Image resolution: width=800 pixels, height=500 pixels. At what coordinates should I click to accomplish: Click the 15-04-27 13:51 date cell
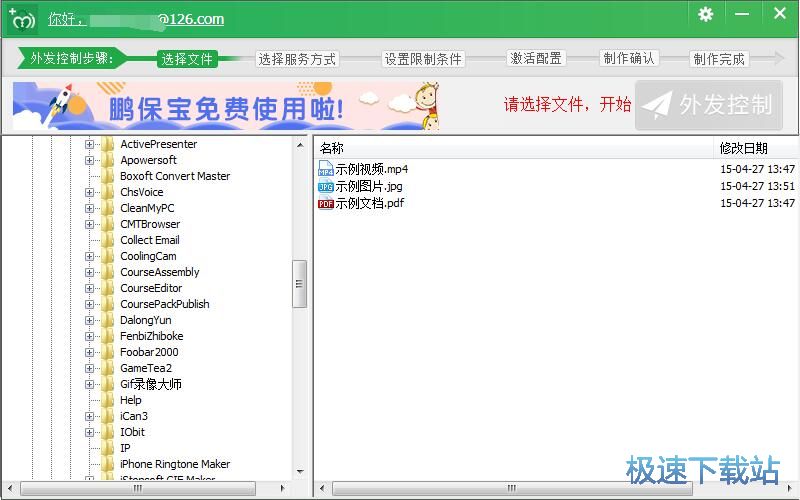click(758, 186)
